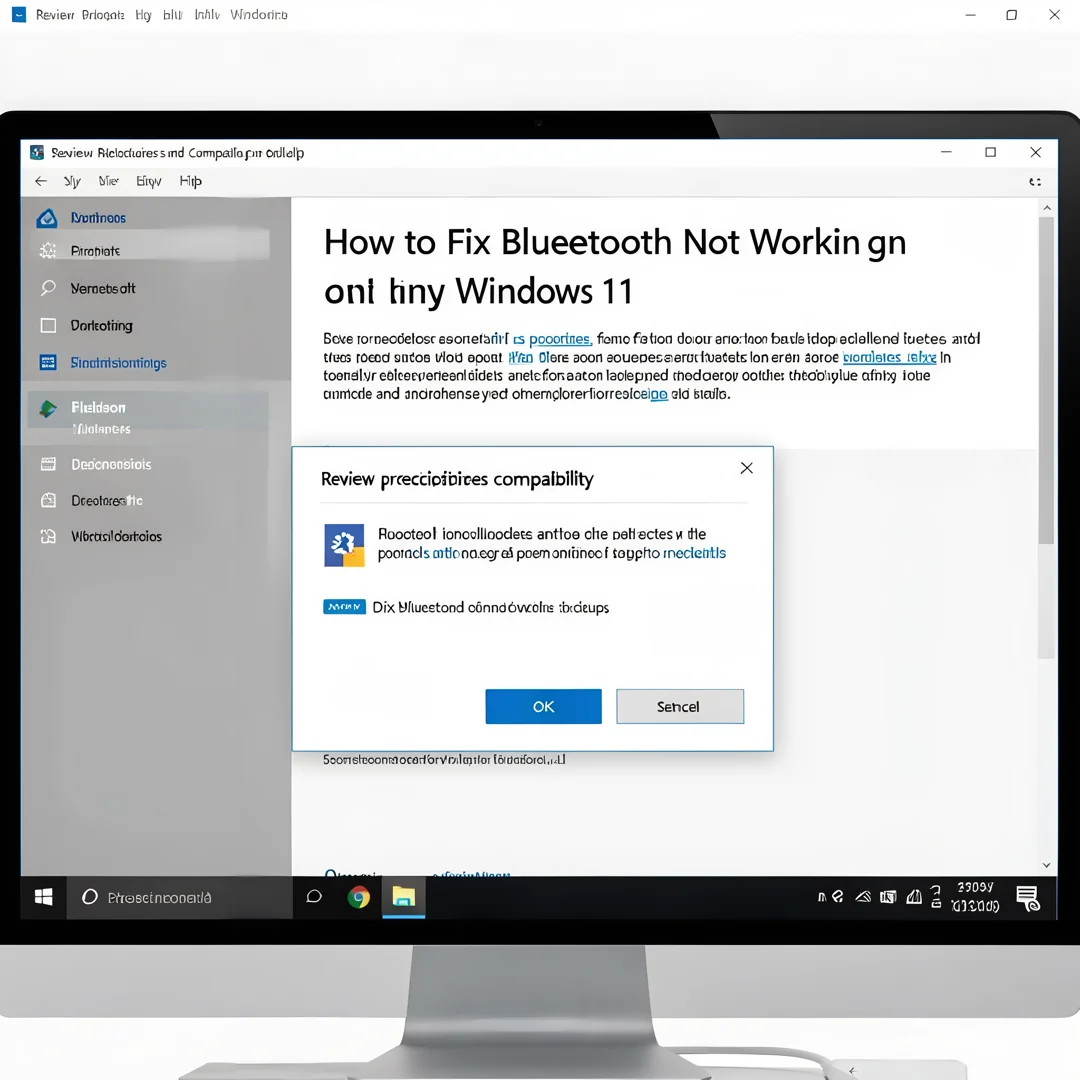The image size is (1080, 1080).
Task: Click the blue badge beside Dix Bluetooth text
Action: pos(344,607)
